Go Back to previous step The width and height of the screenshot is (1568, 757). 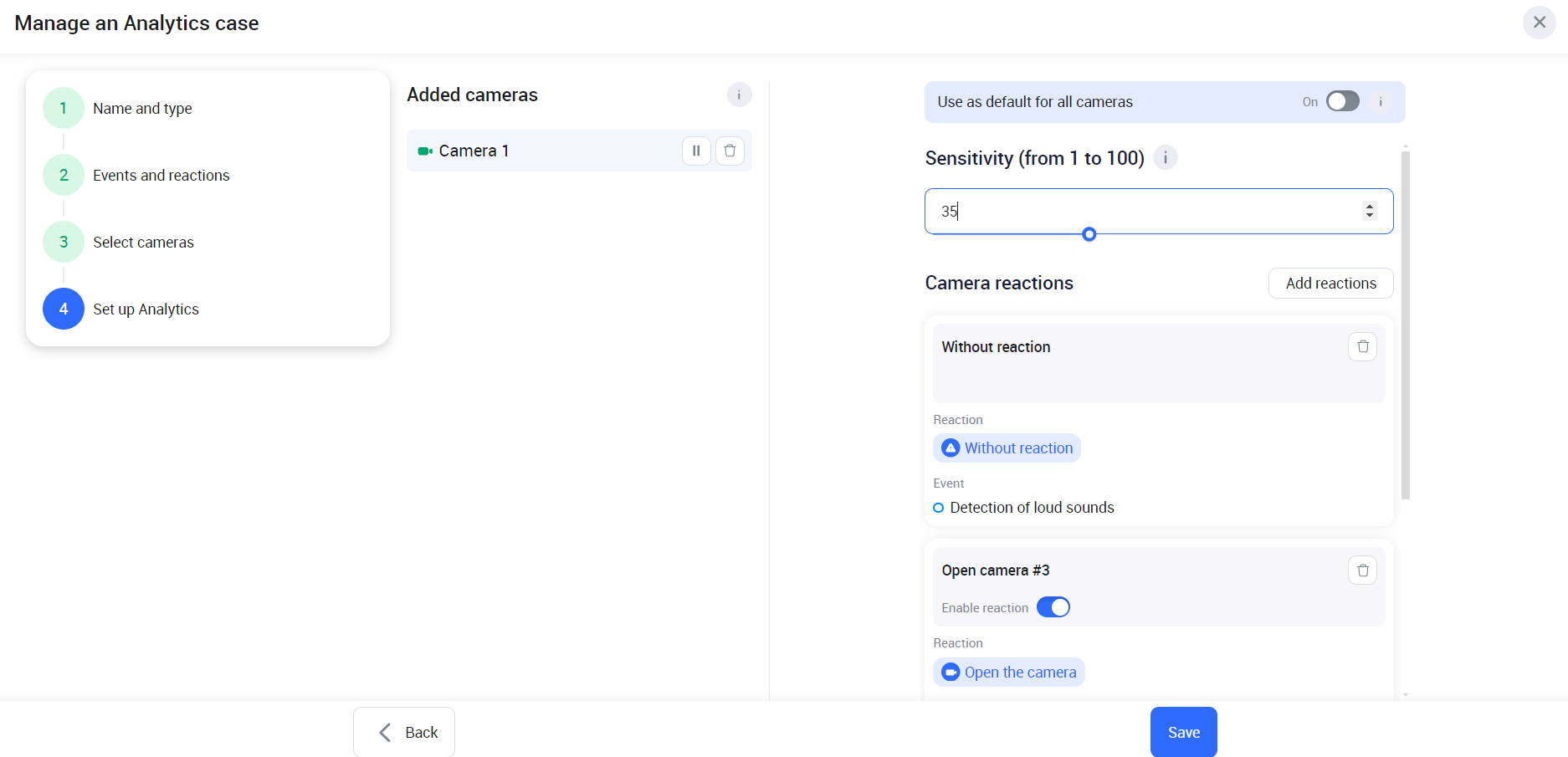point(404,732)
